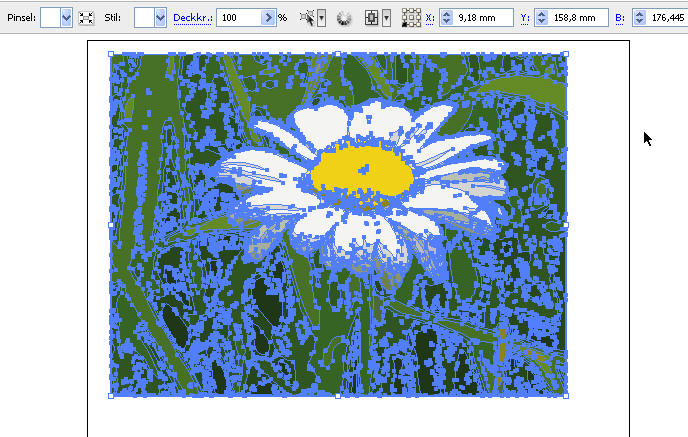
Task: Click the brush stroke options icon next to Pinsel
Action: [86, 18]
